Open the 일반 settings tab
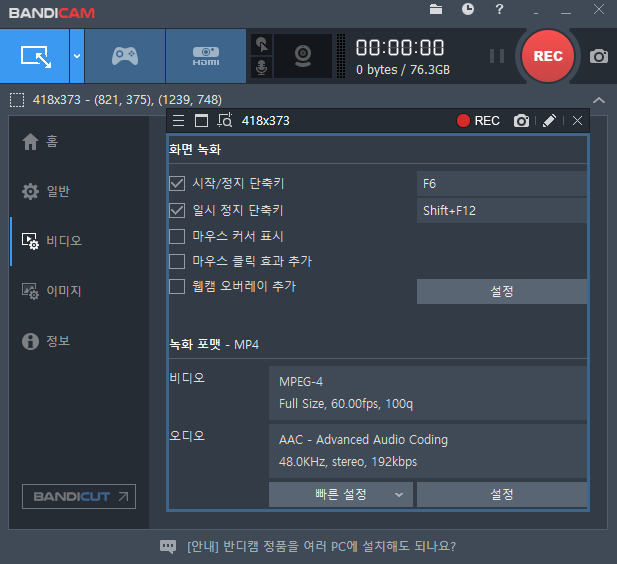617x564 pixels. [x=46, y=191]
